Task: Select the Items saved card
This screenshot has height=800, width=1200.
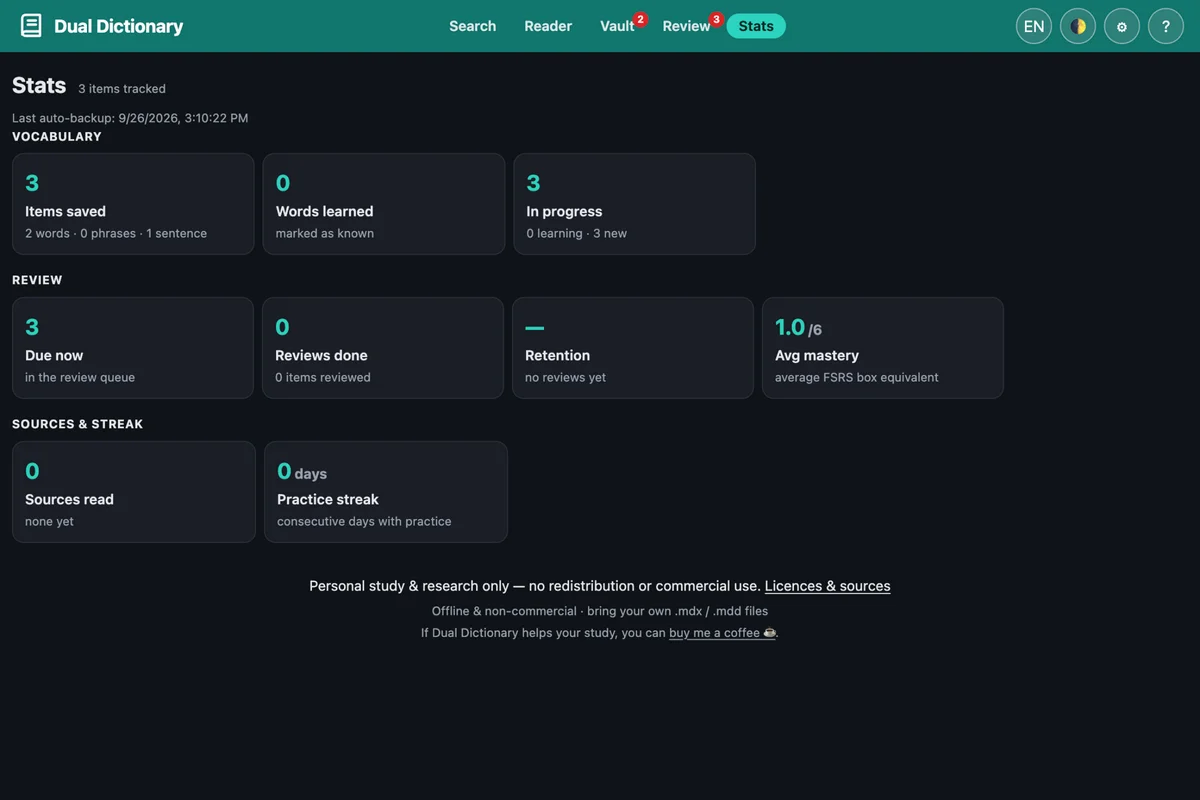Action: pyautogui.click(x=133, y=204)
